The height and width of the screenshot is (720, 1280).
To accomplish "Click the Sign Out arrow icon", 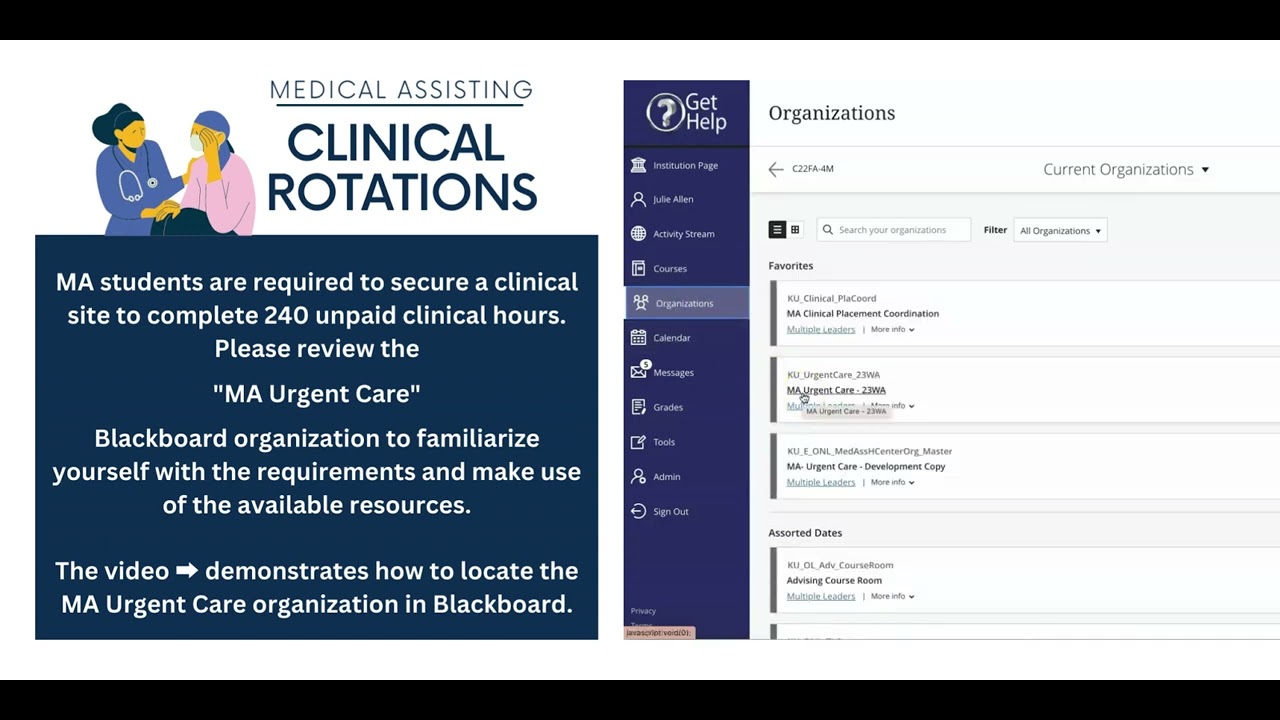I will coord(638,511).
